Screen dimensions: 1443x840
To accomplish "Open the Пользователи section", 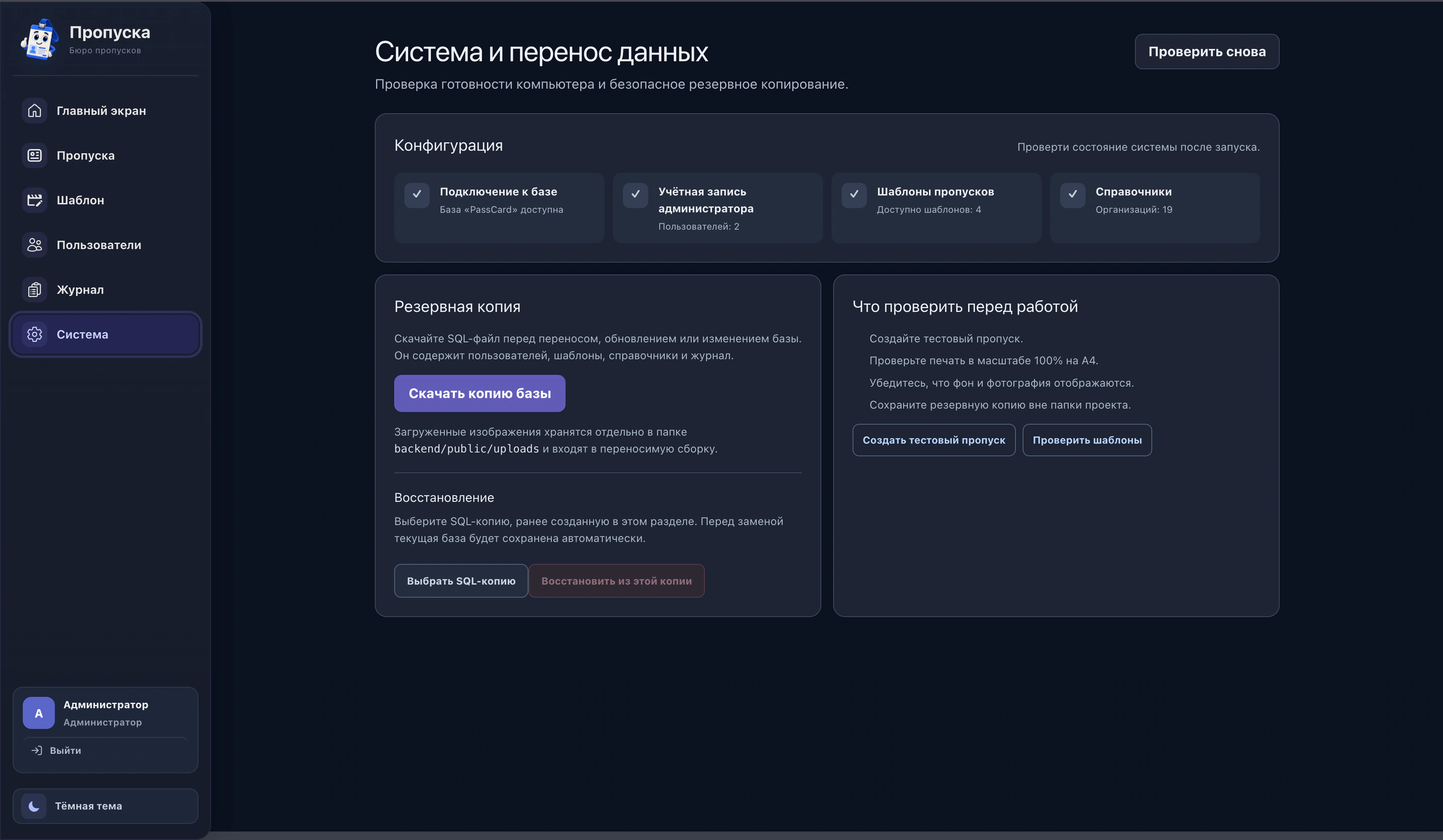I will pos(105,244).
